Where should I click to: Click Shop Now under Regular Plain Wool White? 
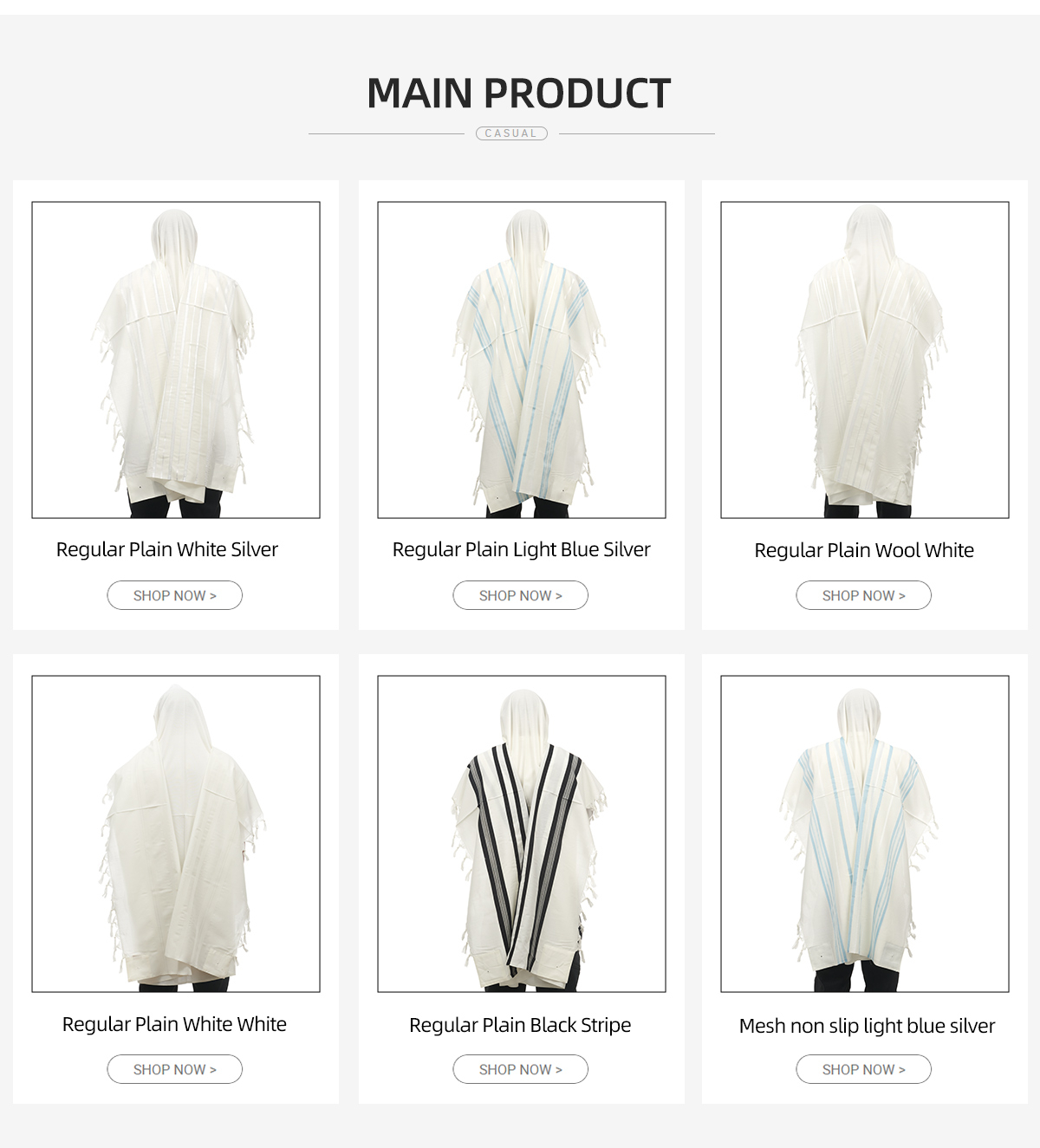pyautogui.click(x=864, y=595)
